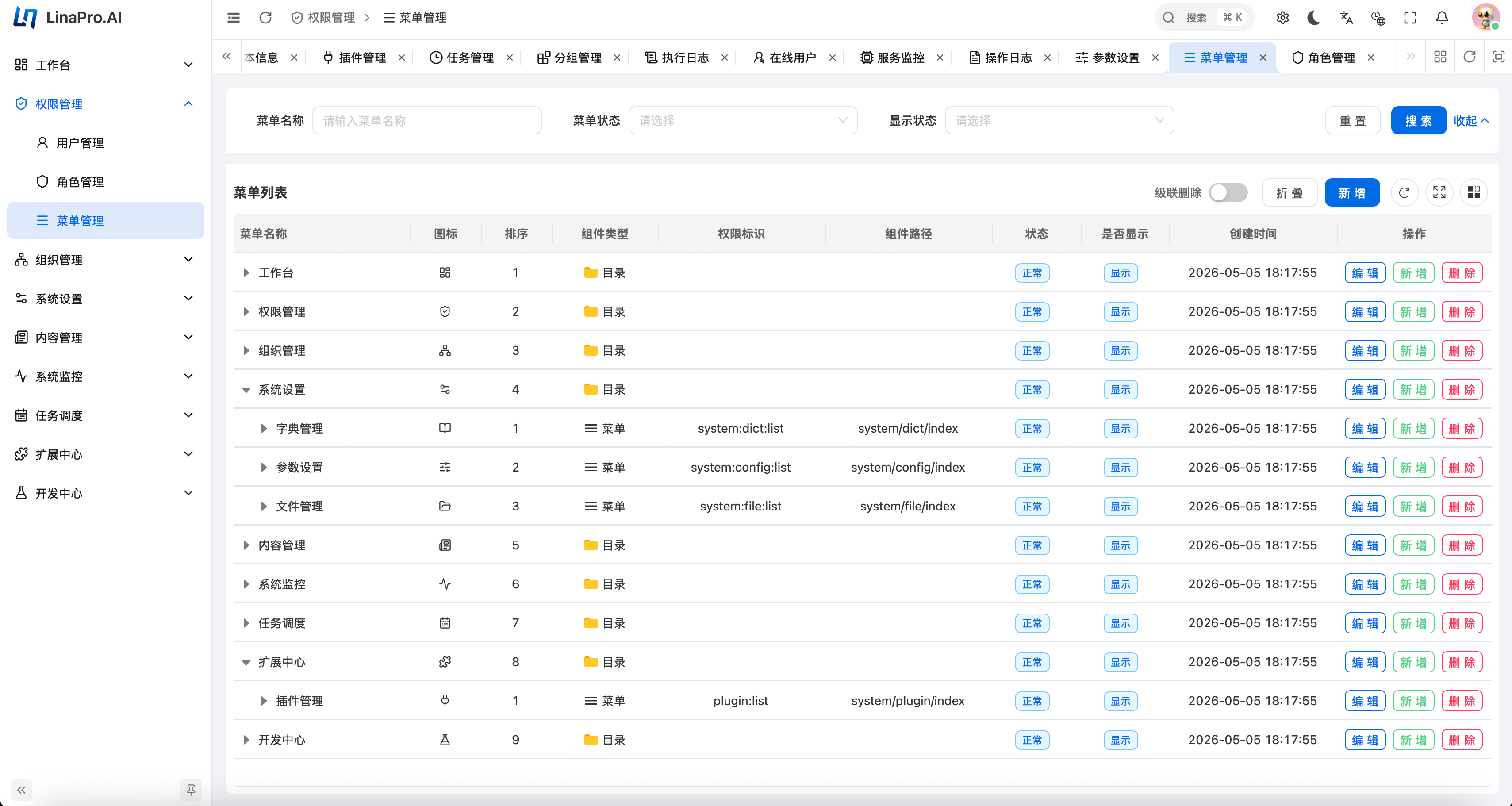Screen dimensions: 1512x806
Task: Enter fullscreen via header icon
Action: (1410, 18)
